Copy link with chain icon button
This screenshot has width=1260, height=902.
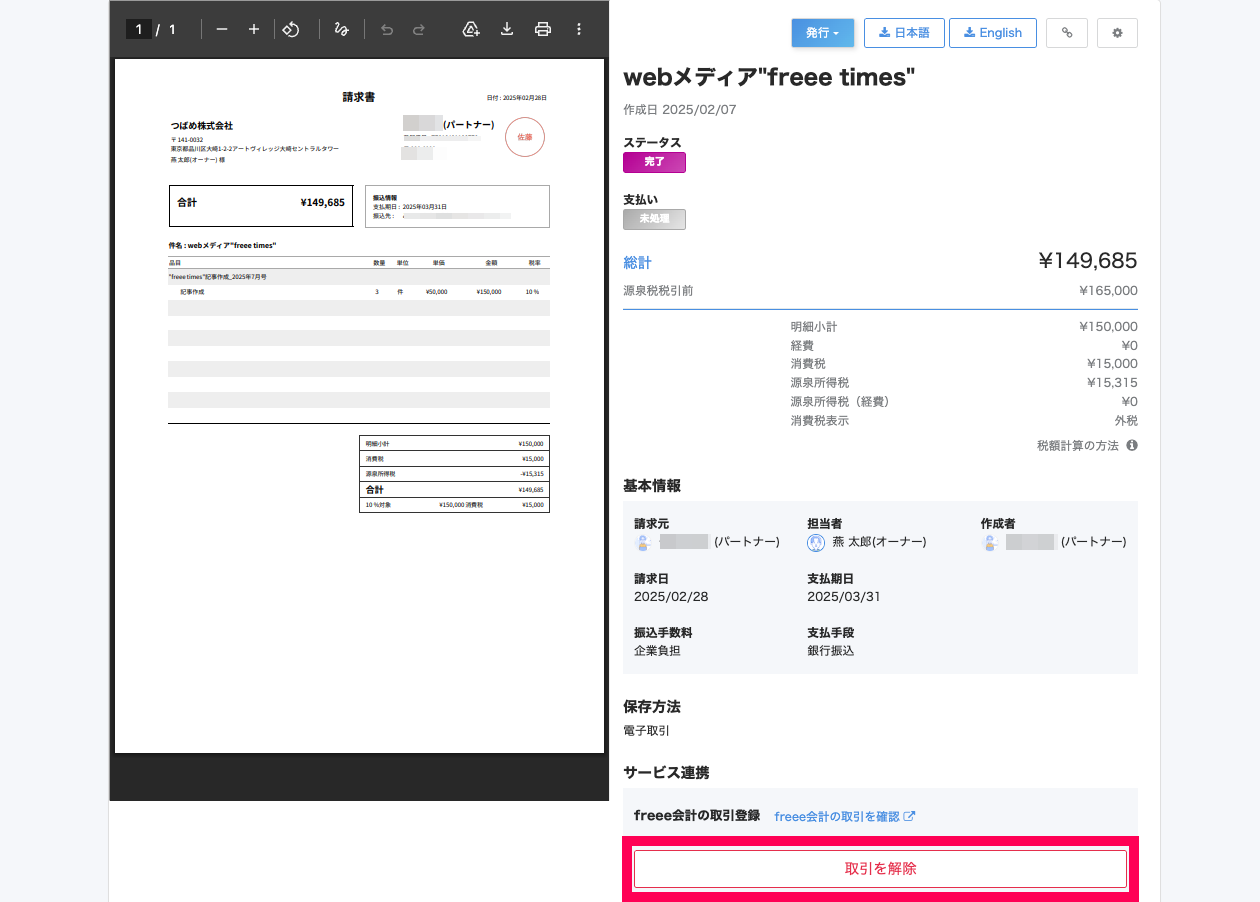pyautogui.click(x=1067, y=33)
